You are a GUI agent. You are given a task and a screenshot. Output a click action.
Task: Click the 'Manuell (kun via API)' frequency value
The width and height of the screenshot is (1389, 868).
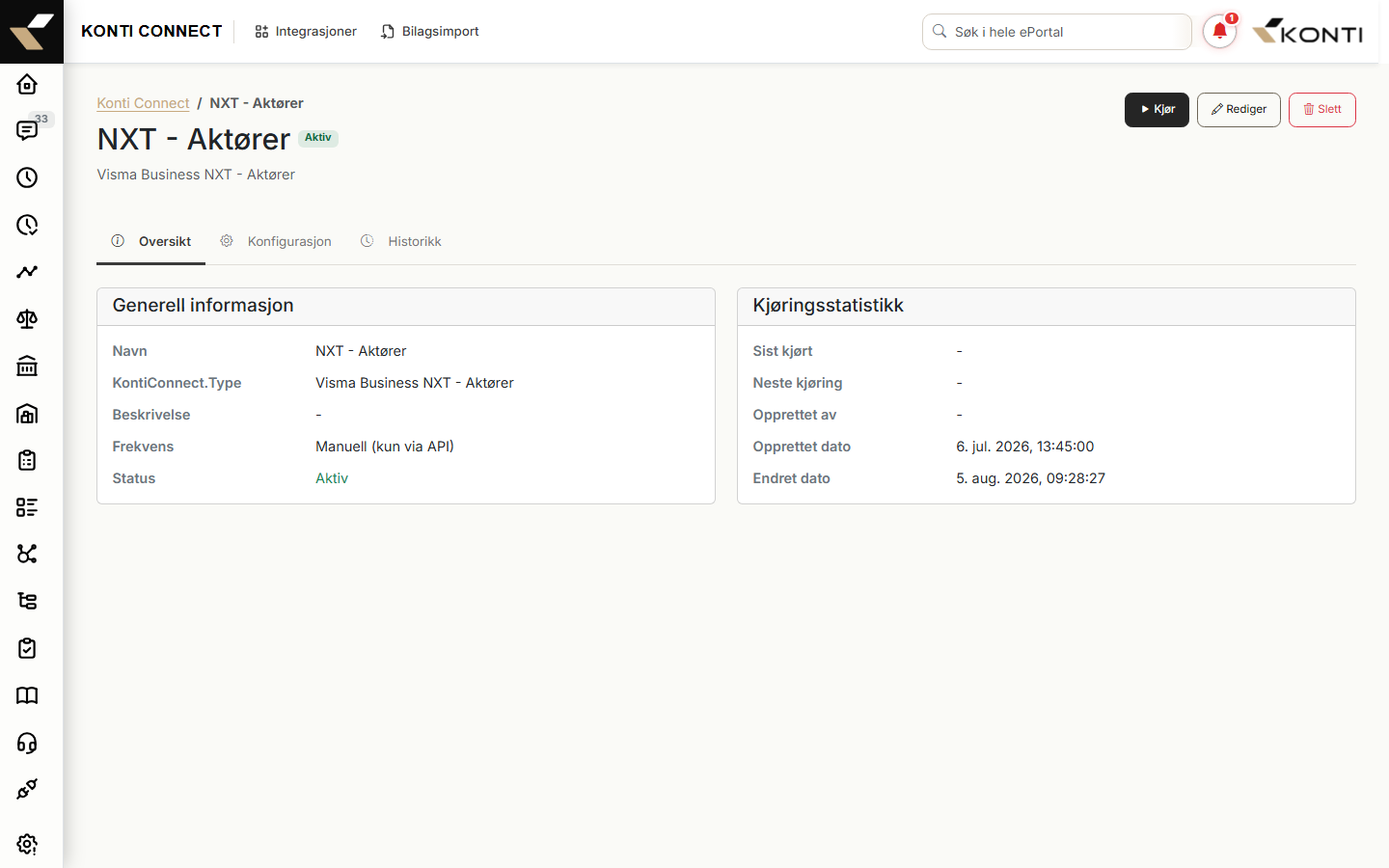click(385, 447)
